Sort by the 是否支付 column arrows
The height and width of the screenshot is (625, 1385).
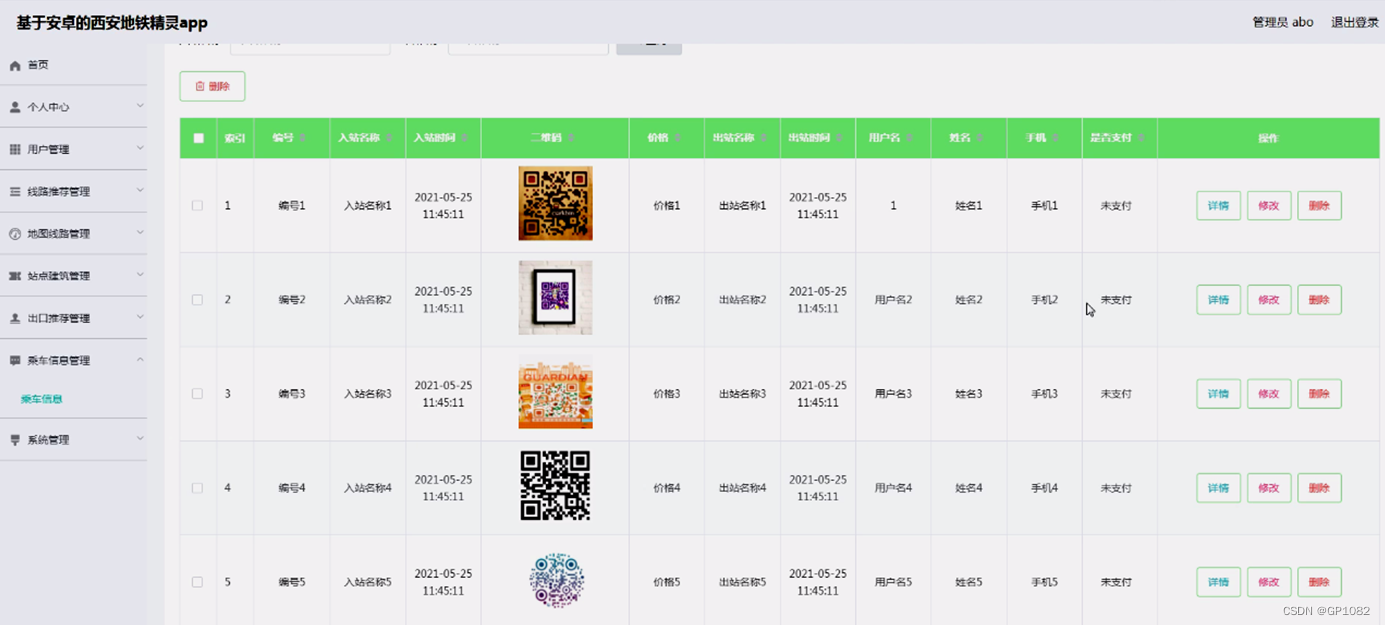[x=1142, y=138]
